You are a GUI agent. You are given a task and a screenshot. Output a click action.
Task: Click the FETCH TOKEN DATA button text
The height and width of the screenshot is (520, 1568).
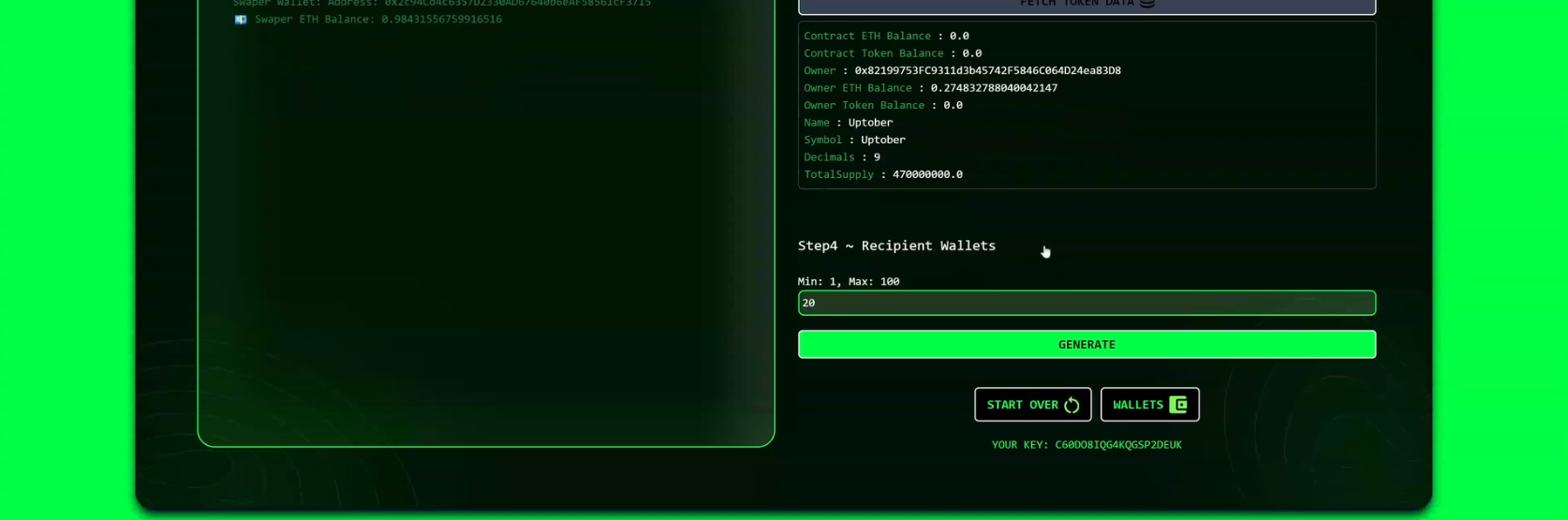1076,4
